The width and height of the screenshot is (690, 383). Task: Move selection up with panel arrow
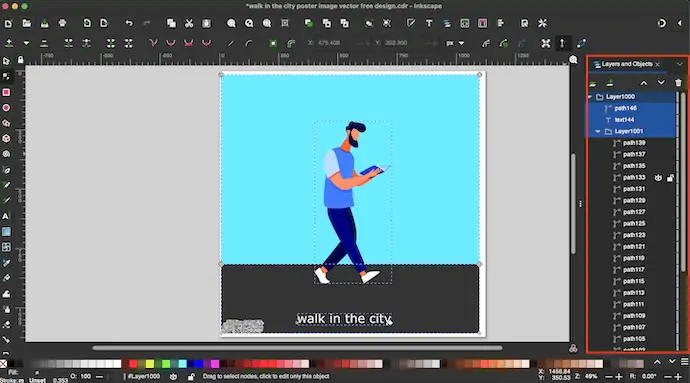tap(644, 83)
